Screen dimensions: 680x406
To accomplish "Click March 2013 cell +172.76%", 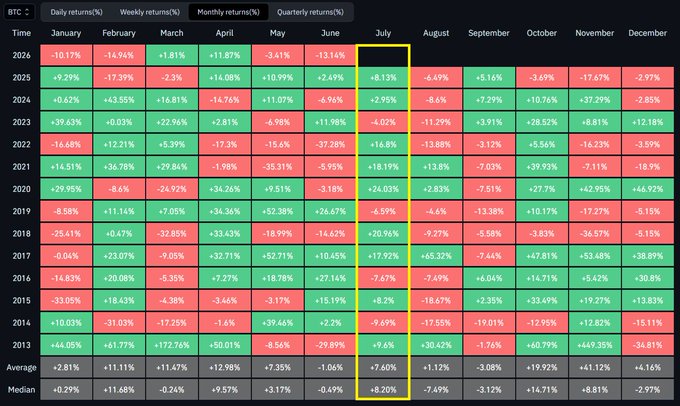I will [172, 345].
